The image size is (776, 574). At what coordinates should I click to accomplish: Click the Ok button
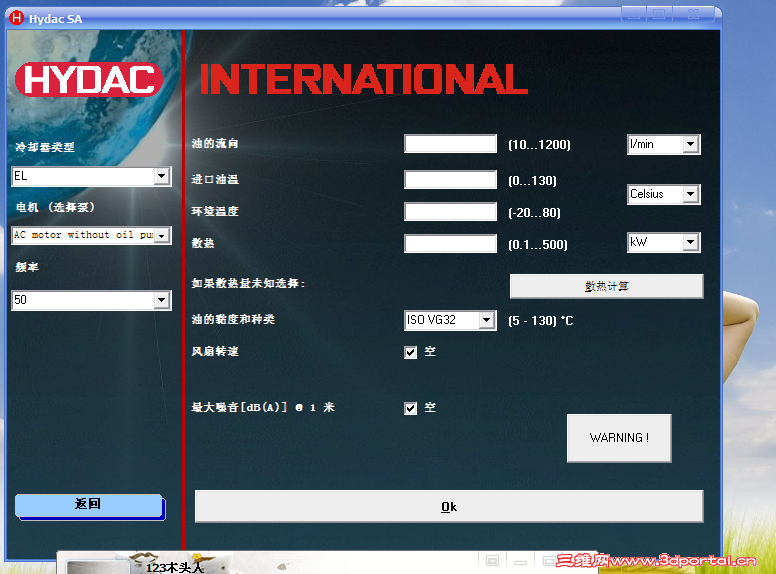pos(449,506)
